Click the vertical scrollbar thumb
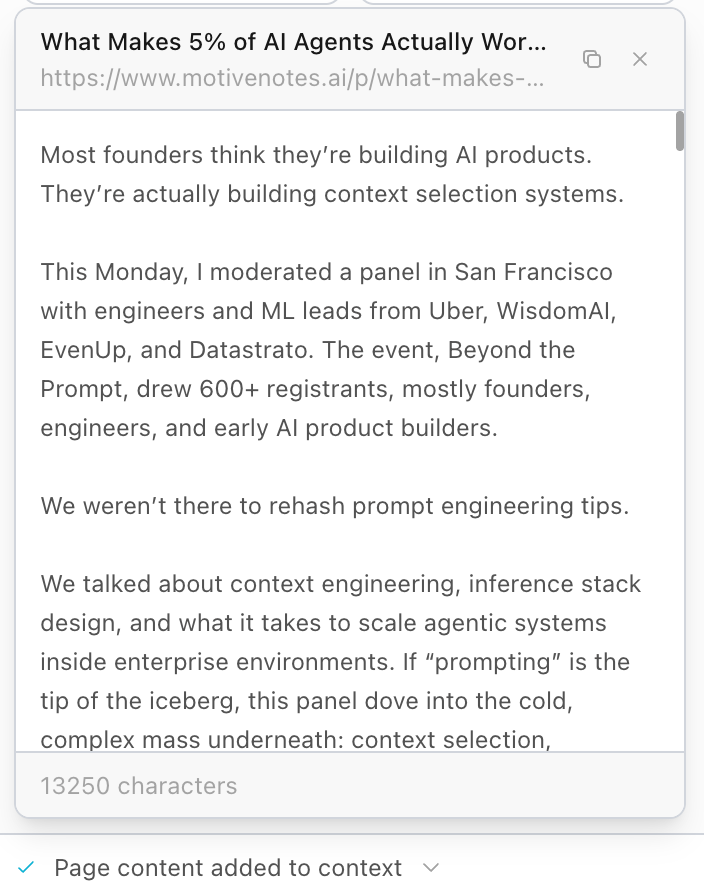 [x=680, y=131]
